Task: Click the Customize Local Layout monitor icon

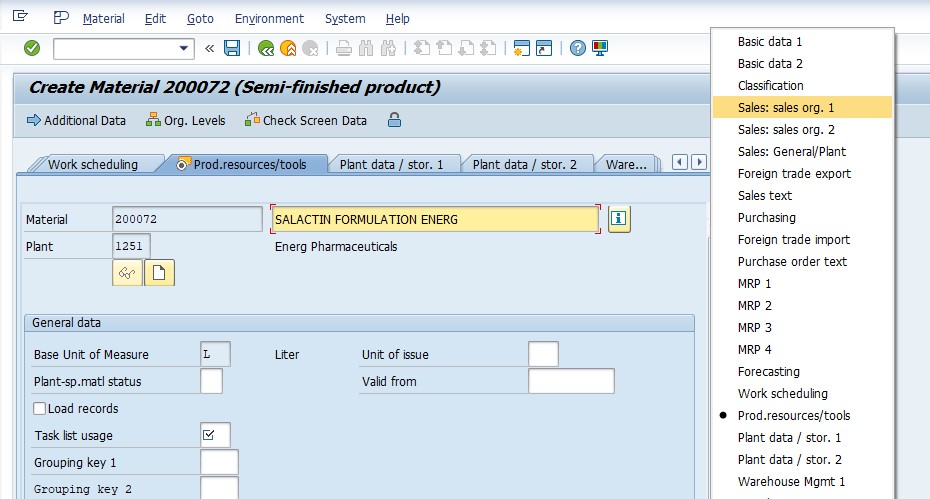Action: [600, 48]
